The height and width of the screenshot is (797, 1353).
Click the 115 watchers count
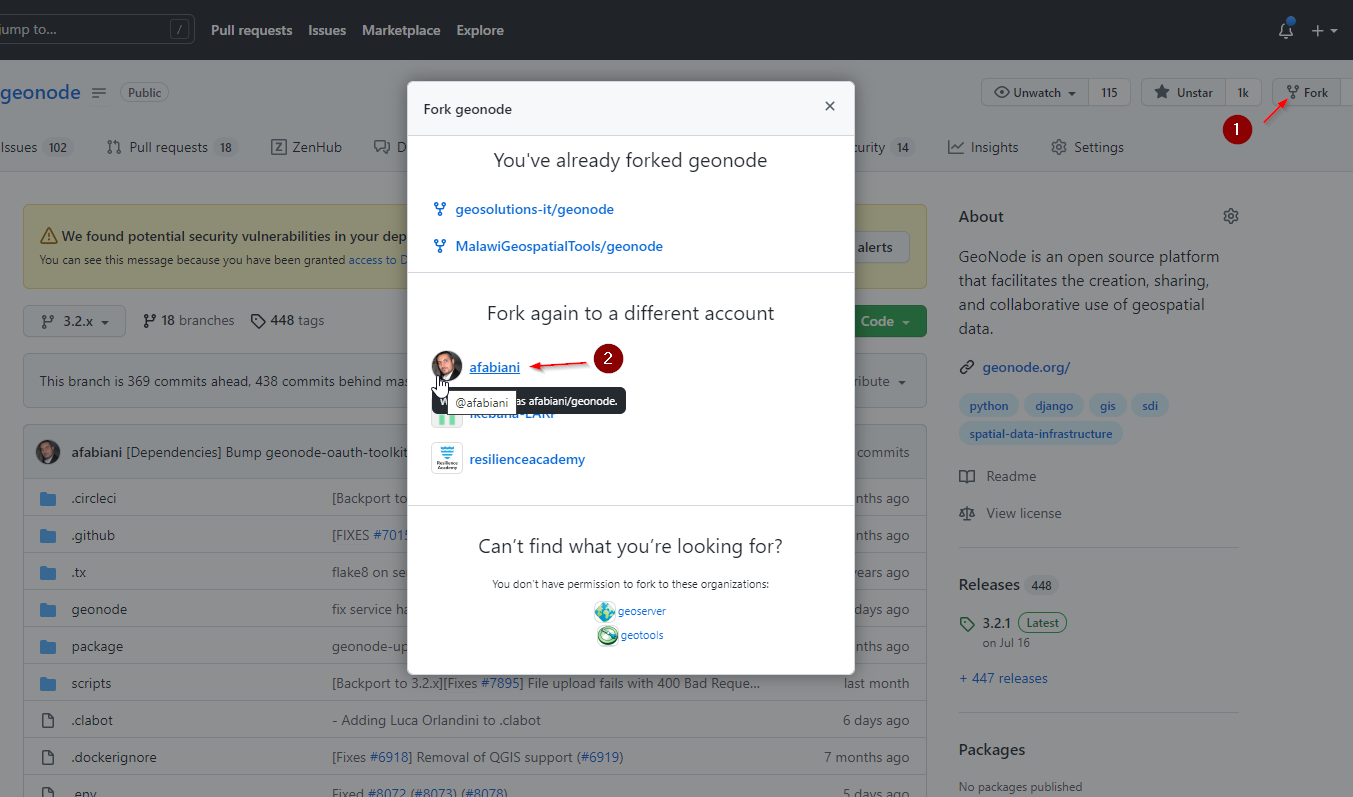tap(1109, 92)
